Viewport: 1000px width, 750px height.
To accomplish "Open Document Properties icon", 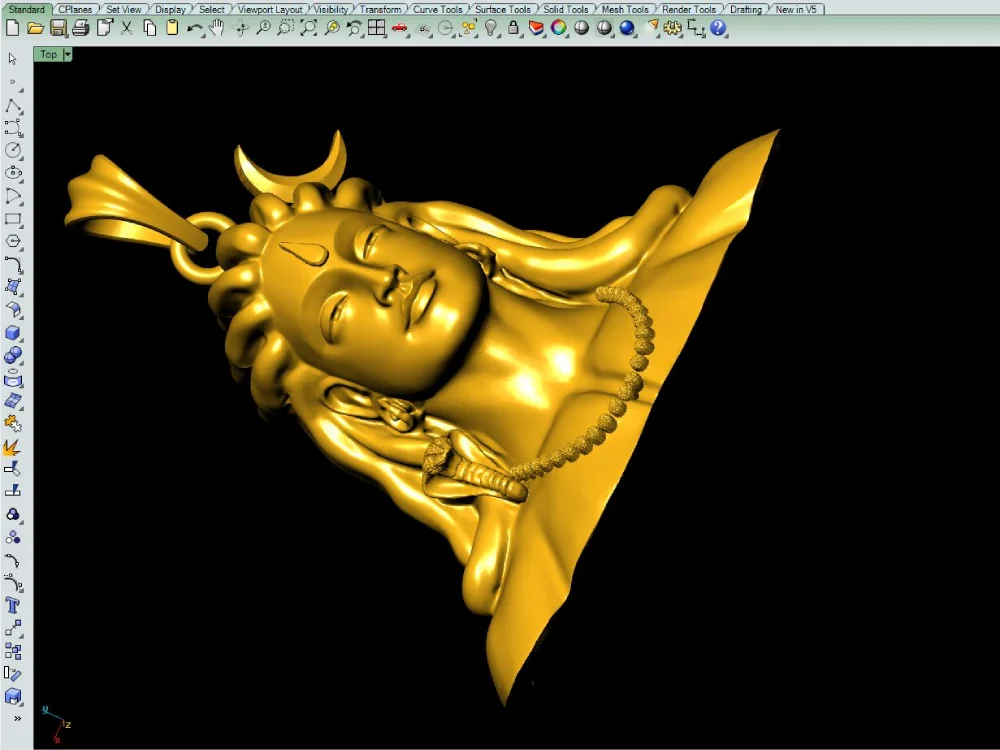I will pyautogui.click(x=104, y=28).
